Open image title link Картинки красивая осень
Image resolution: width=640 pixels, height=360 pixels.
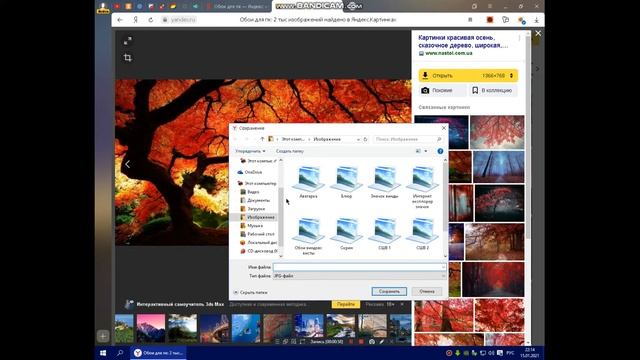(463, 41)
